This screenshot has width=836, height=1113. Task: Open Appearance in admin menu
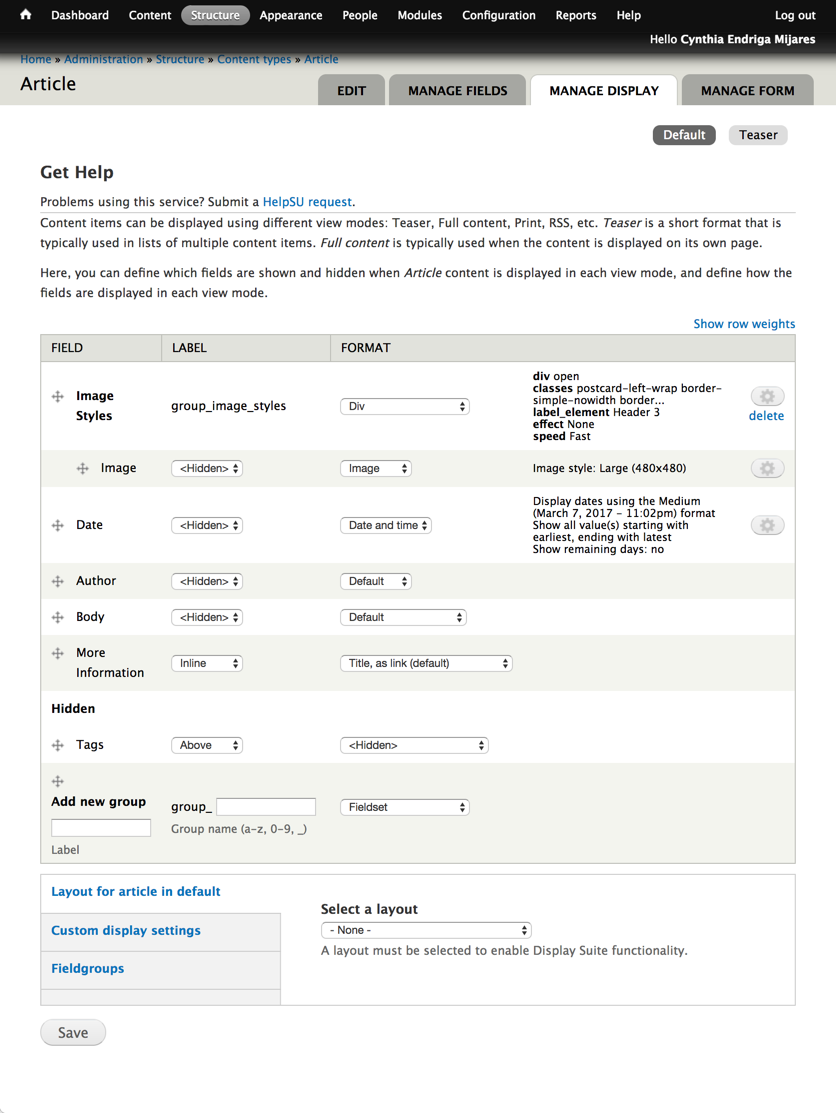pyautogui.click(x=291, y=15)
